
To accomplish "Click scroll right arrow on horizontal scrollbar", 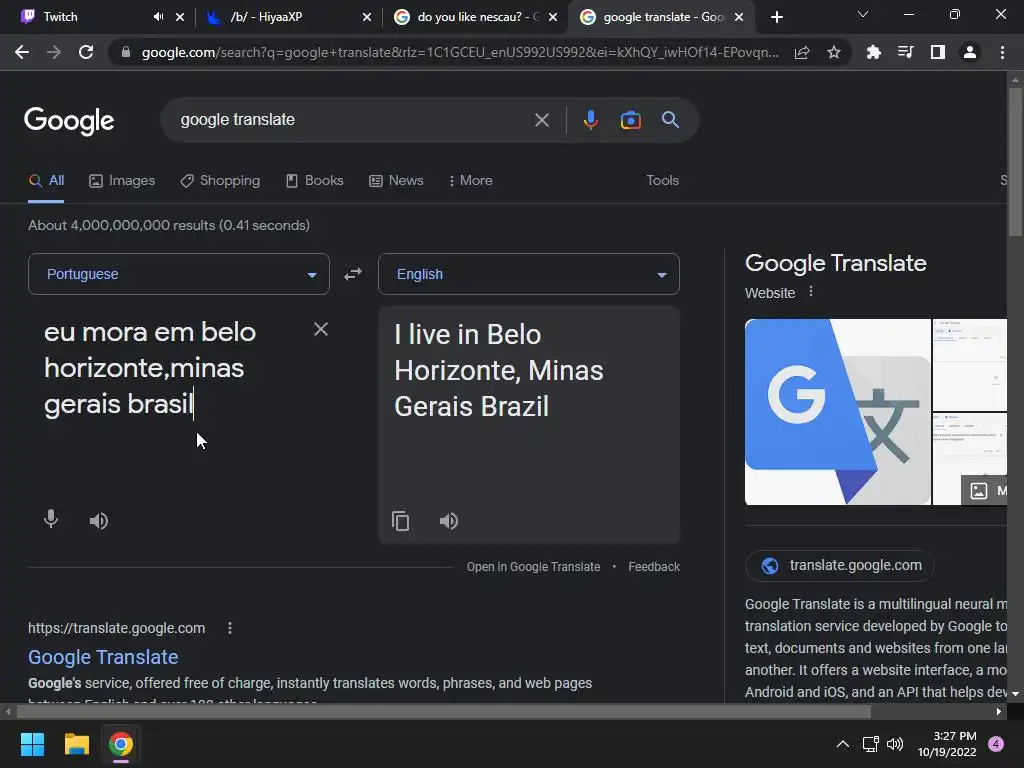I will pyautogui.click(x=999, y=712).
